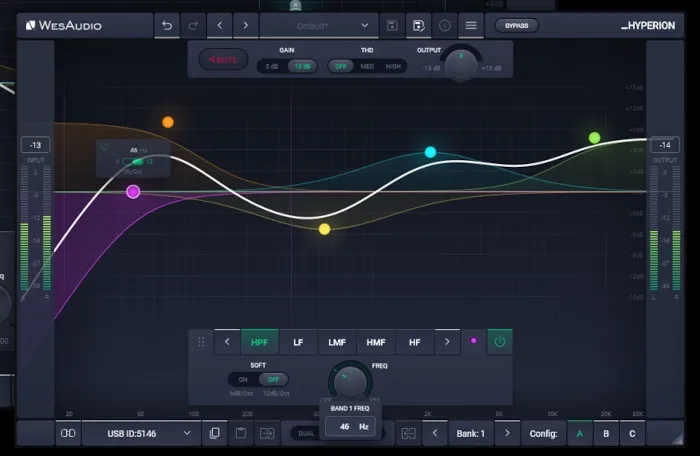Select the LMF band tab

coord(337,342)
